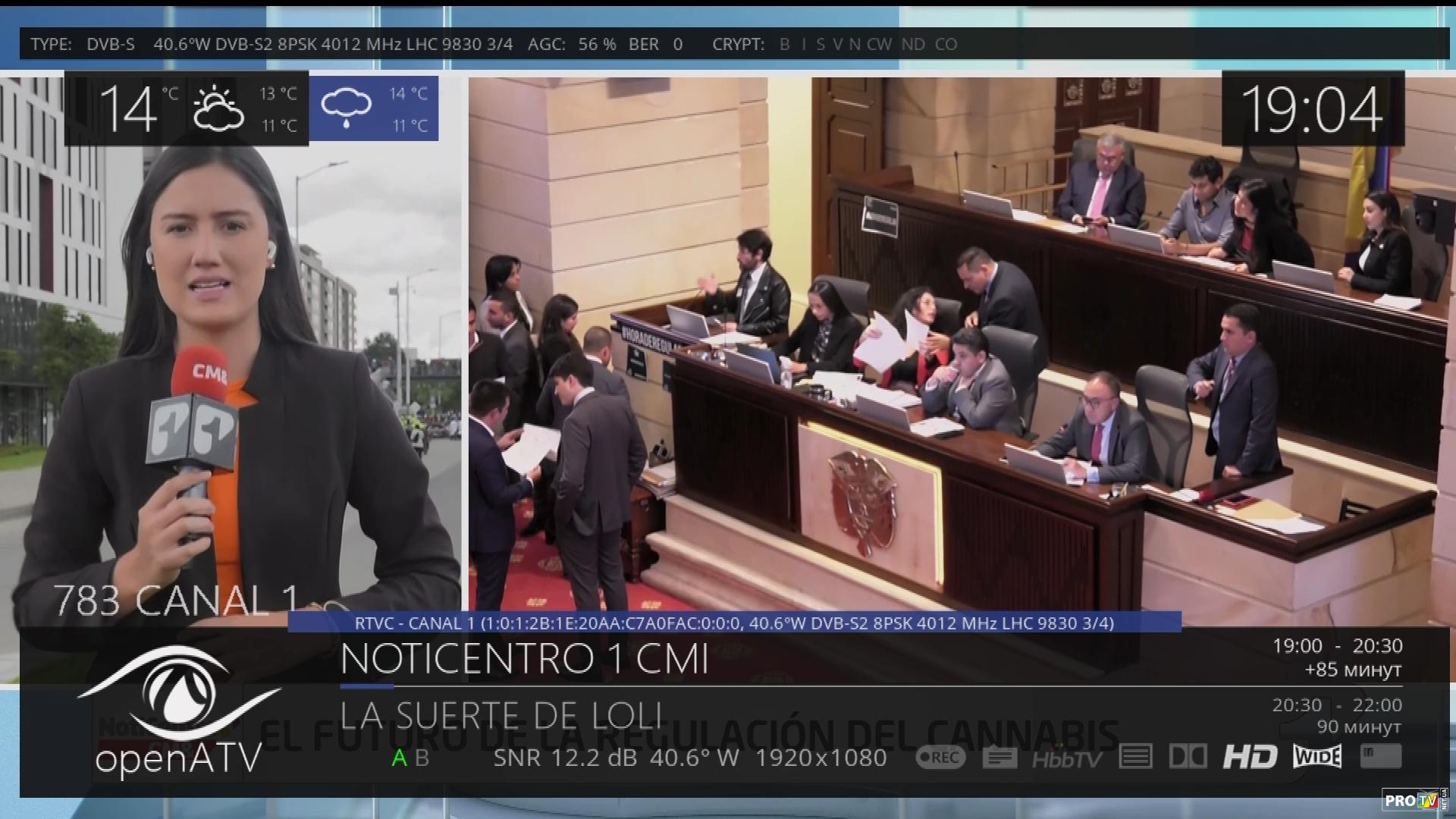Click the current program NOTICENTRO 1 CMI

click(524, 658)
